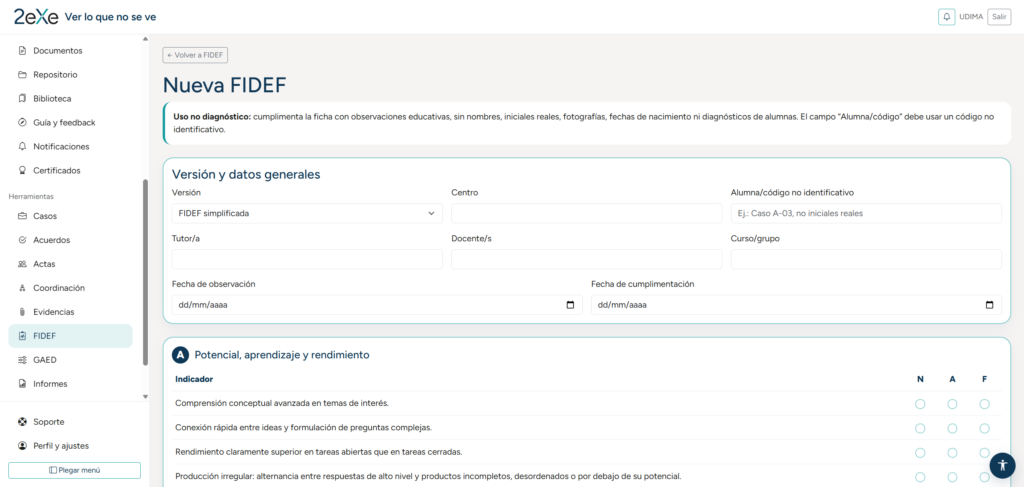Viewport: 1024px width, 487px height.
Task: Select F for Conexión rápida entre ideas
Action: [x=984, y=428]
